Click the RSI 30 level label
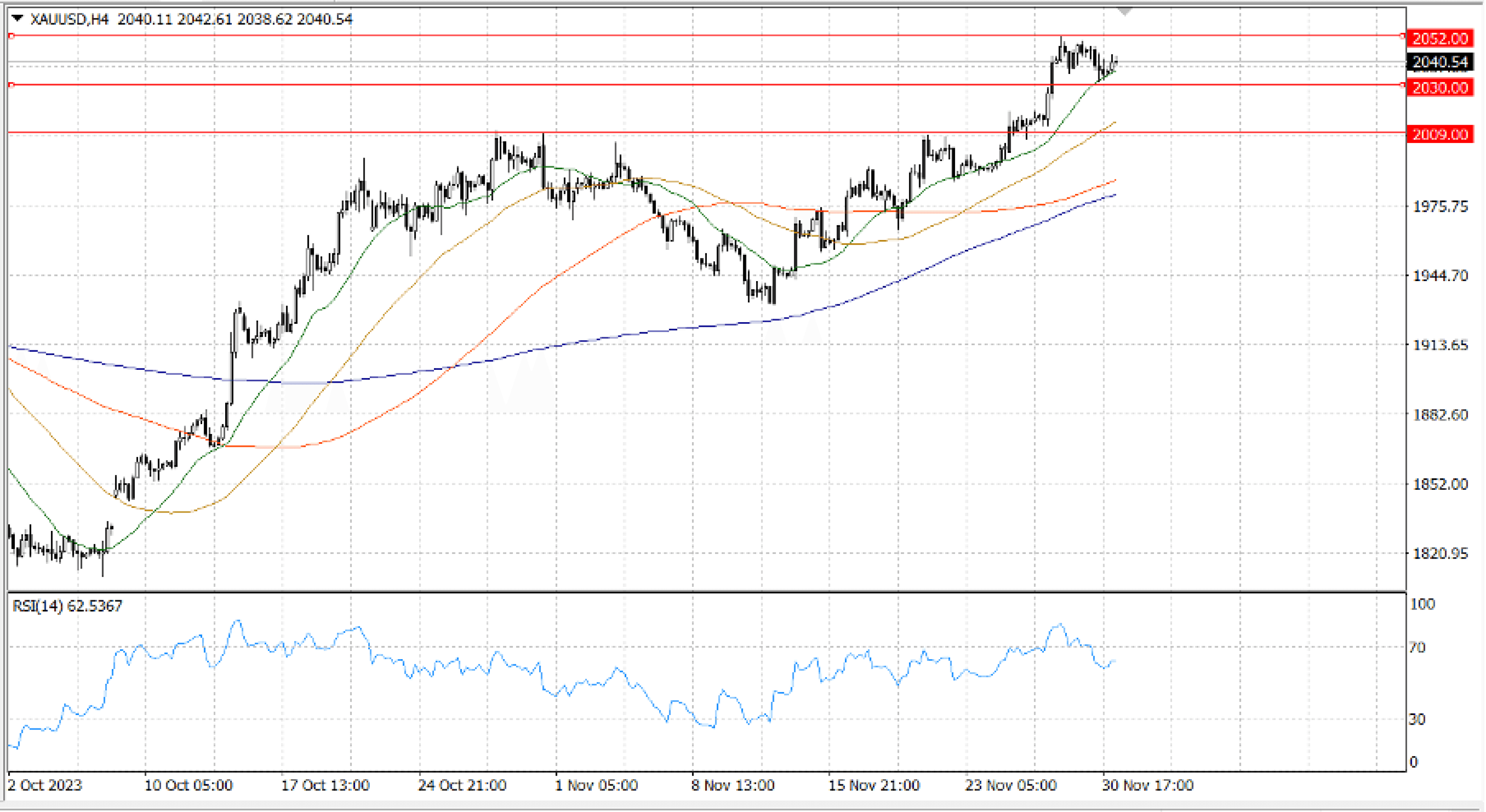 click(1417, 719)
